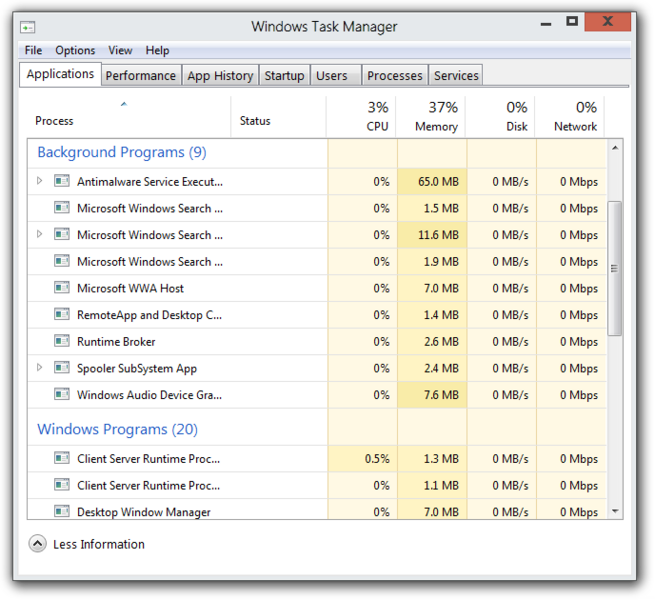Click the RemoteApp and Desktop Connections icon
This screenshot has height=600, width=655.
click(x=62, y=315)
